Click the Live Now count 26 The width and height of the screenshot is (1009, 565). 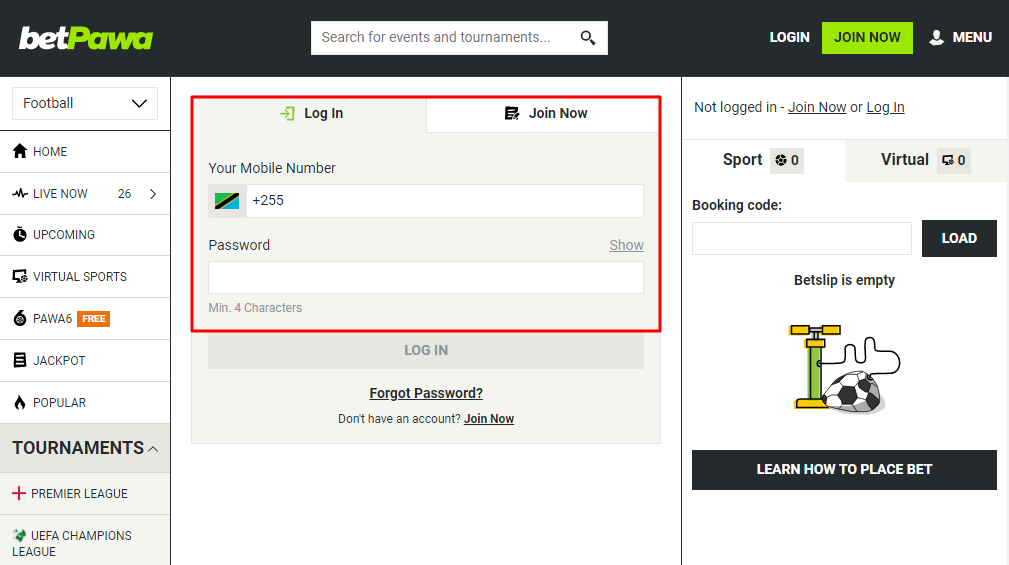click(124, 194)
